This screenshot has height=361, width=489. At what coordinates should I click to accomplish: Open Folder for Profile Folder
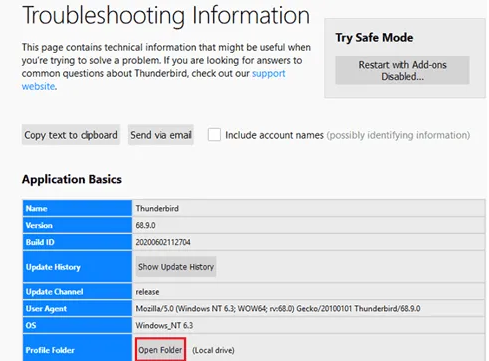[x=160, y=350]
